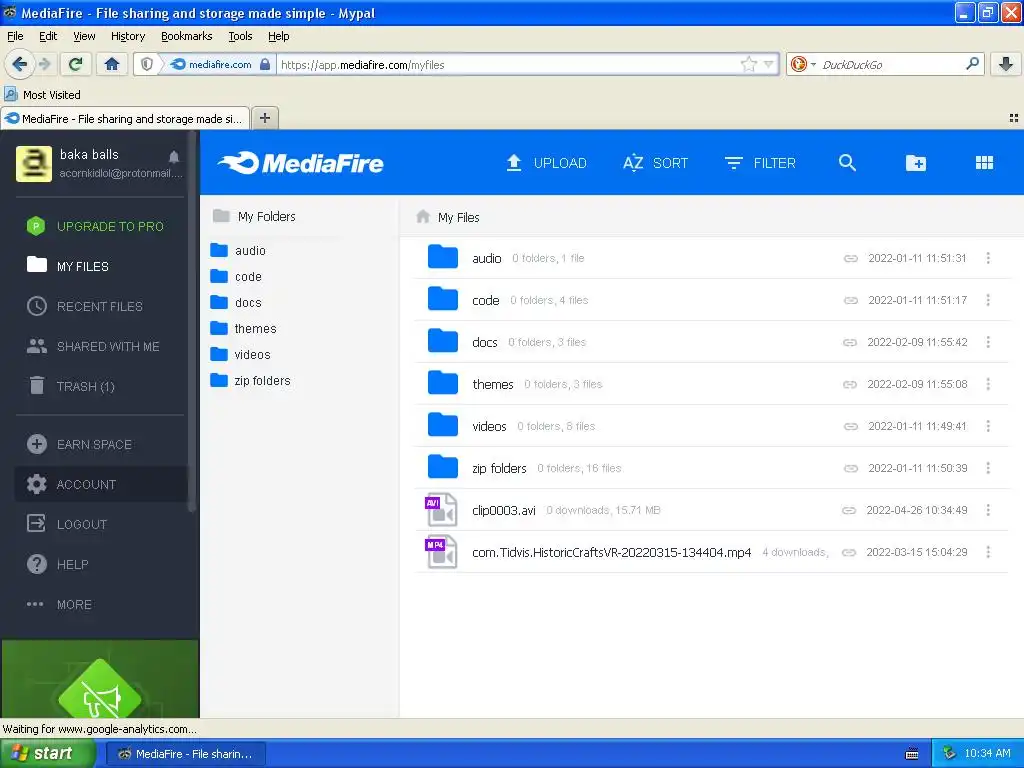
Task: Open the Help menu in browser menu bar
Action: pos(278,36)
